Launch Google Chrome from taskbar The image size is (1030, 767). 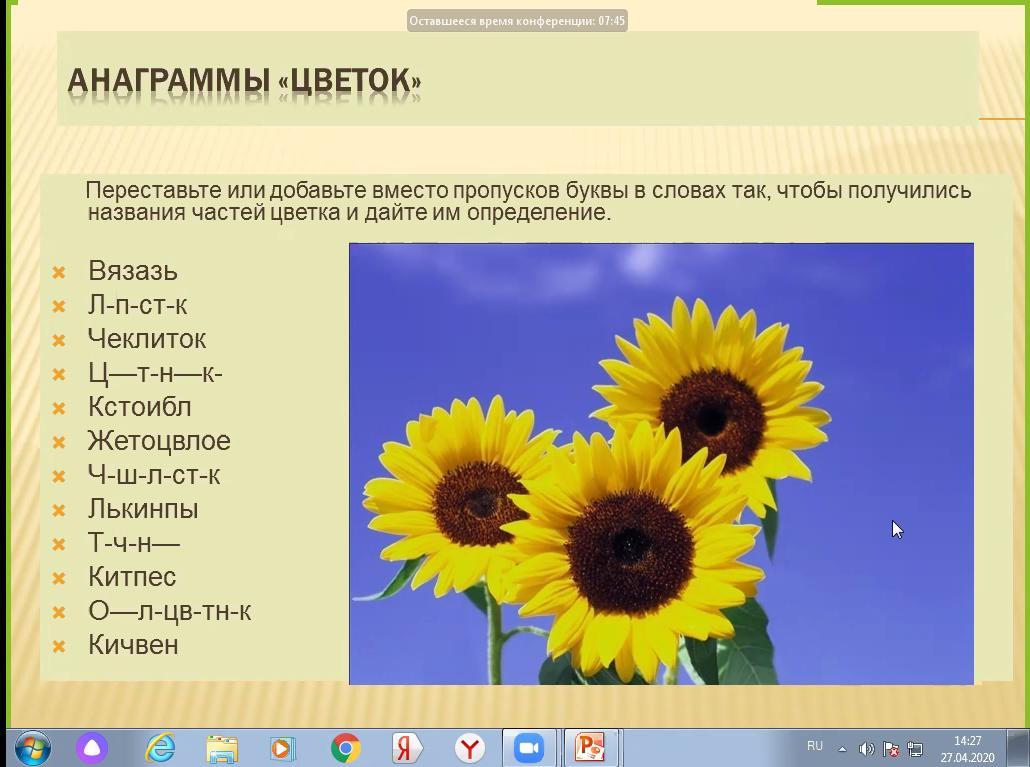(x=346, y=748)
